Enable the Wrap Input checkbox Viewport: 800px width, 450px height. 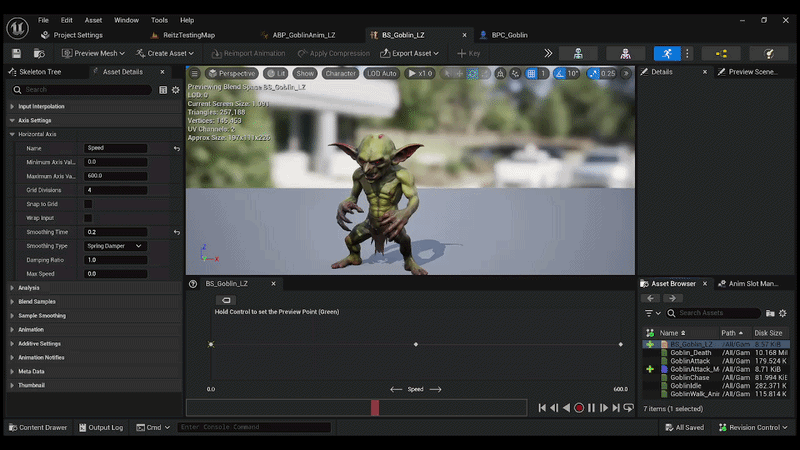pyautogui.click(x=88, y=218)
